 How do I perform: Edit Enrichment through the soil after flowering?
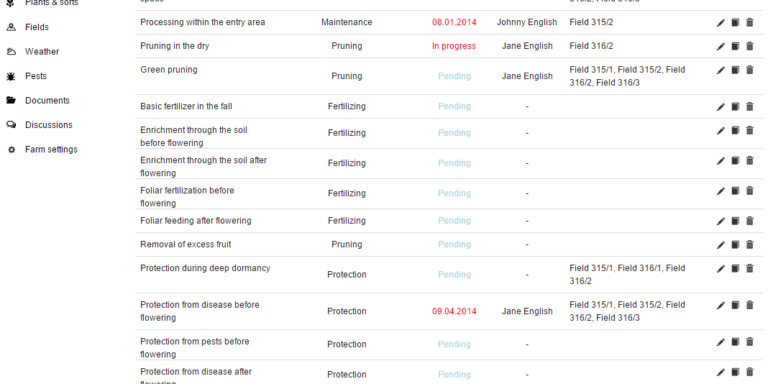720,161
